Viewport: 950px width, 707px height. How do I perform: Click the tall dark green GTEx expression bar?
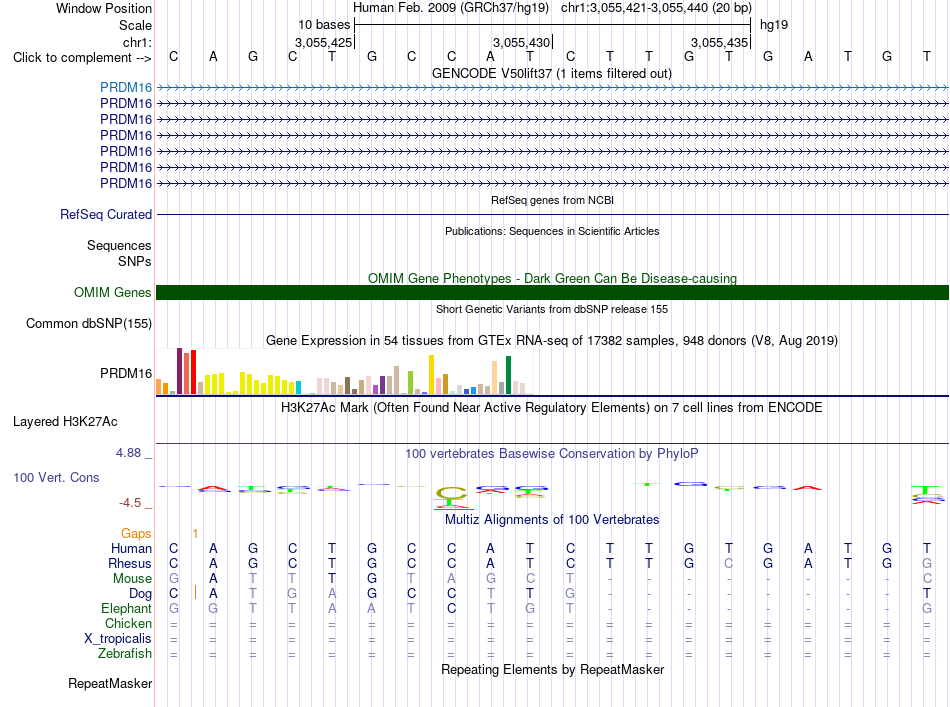509,375
